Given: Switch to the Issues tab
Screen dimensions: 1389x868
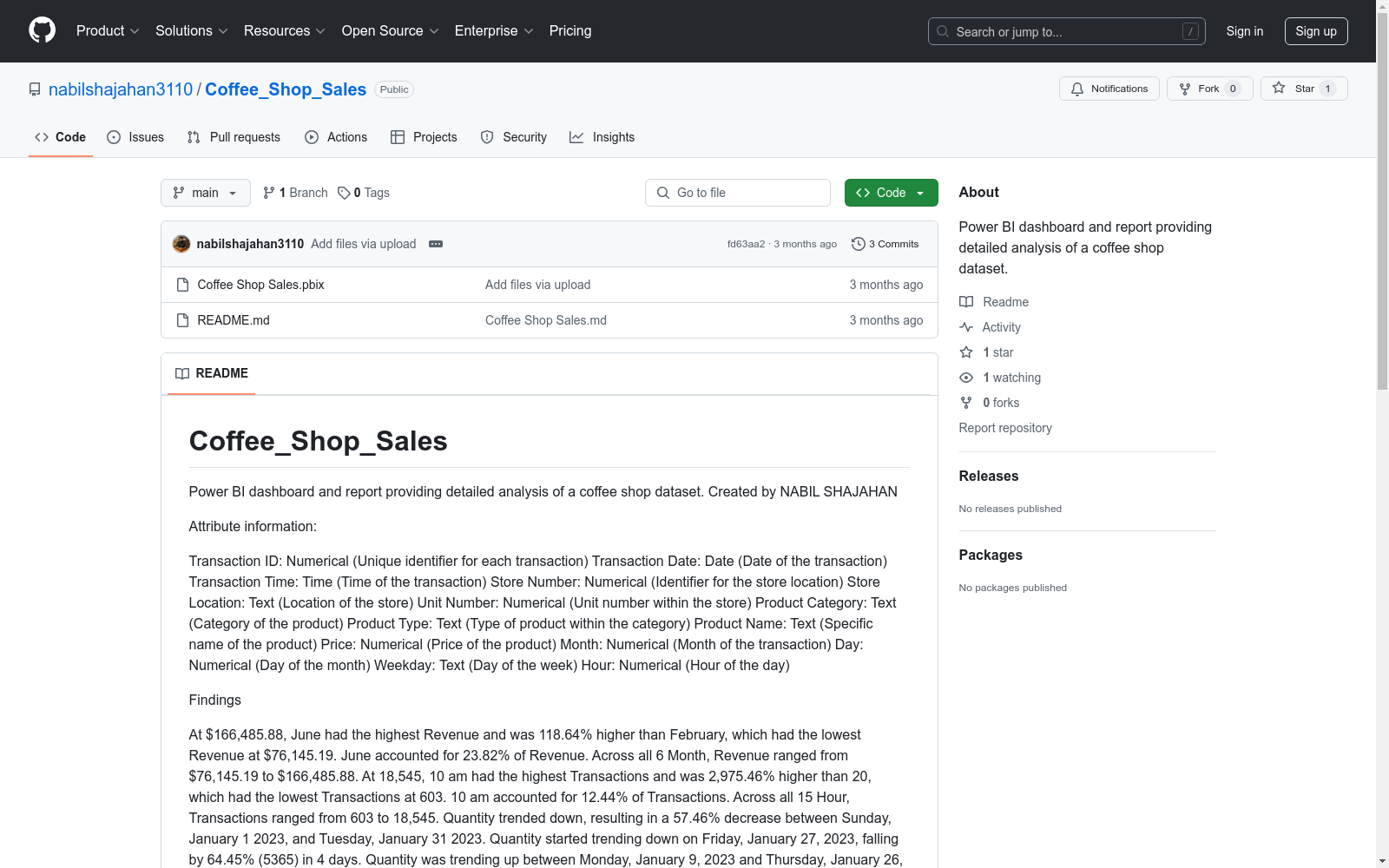Looking at the screenshot, I should point(135,137).
